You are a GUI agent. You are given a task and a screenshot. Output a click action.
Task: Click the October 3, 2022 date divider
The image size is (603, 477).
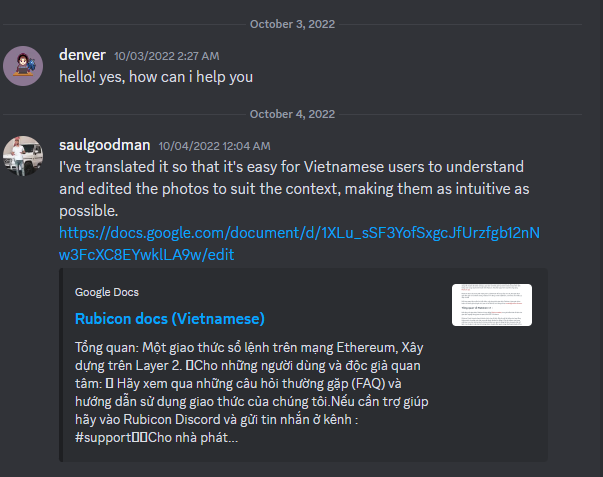click(x=292, y=23)
